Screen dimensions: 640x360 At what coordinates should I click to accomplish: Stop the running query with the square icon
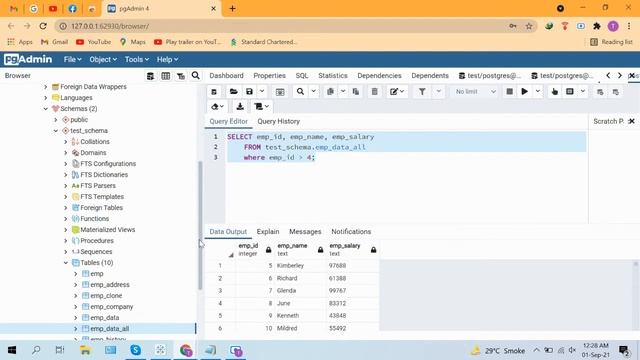[509, 92]
